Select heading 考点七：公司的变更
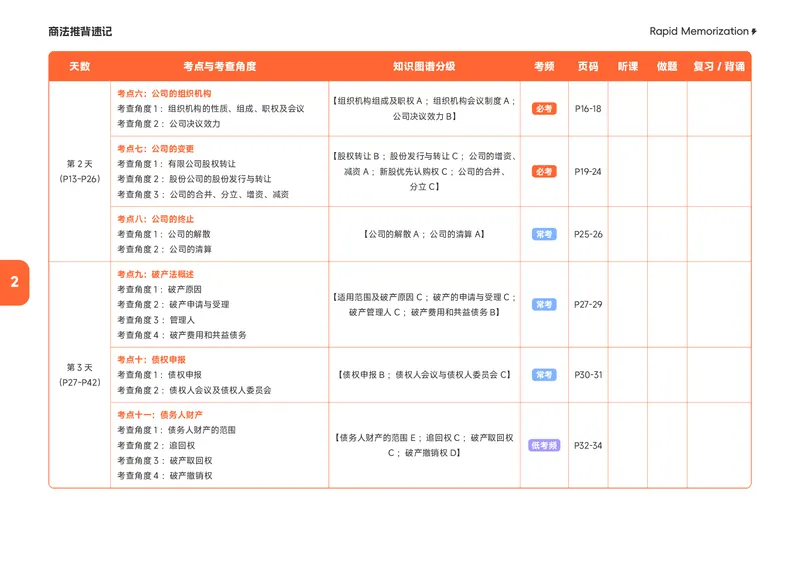The height and width of the screenshot is (566, 800). pos(156,149)
